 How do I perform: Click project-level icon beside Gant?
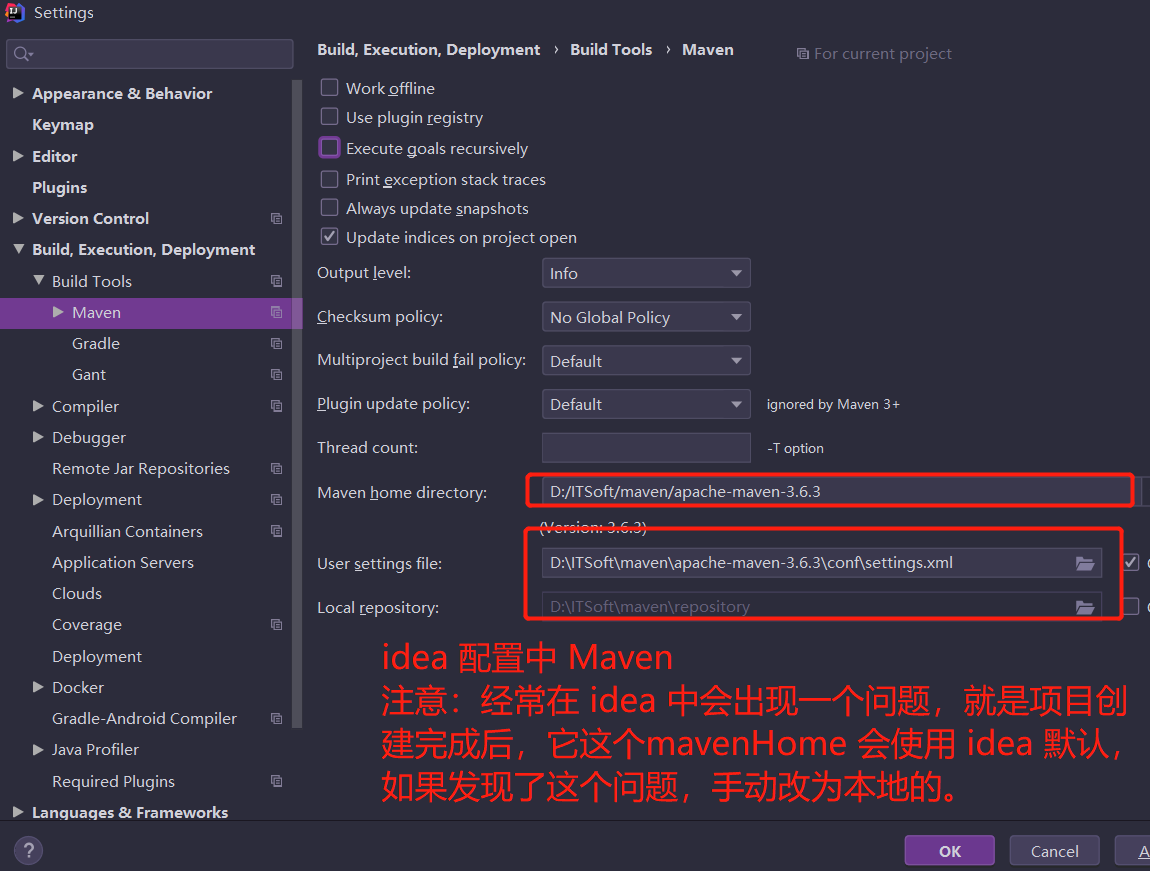[276, 375]
